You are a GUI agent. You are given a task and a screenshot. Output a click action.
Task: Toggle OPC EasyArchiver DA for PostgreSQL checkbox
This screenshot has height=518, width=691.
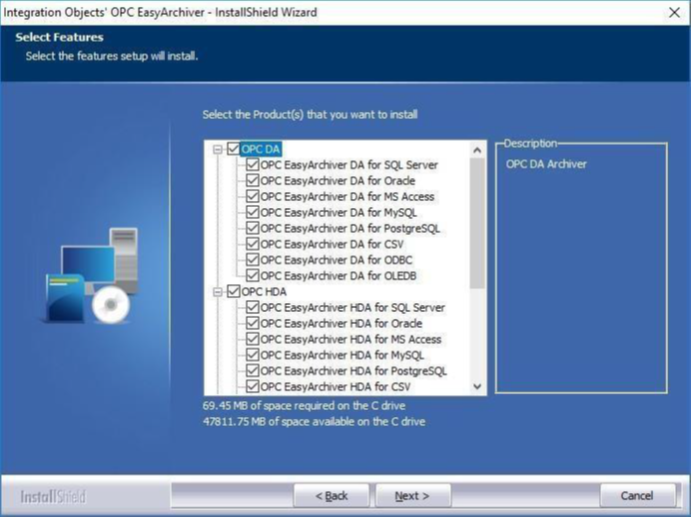pyautogui.click(x=253, y=228)
